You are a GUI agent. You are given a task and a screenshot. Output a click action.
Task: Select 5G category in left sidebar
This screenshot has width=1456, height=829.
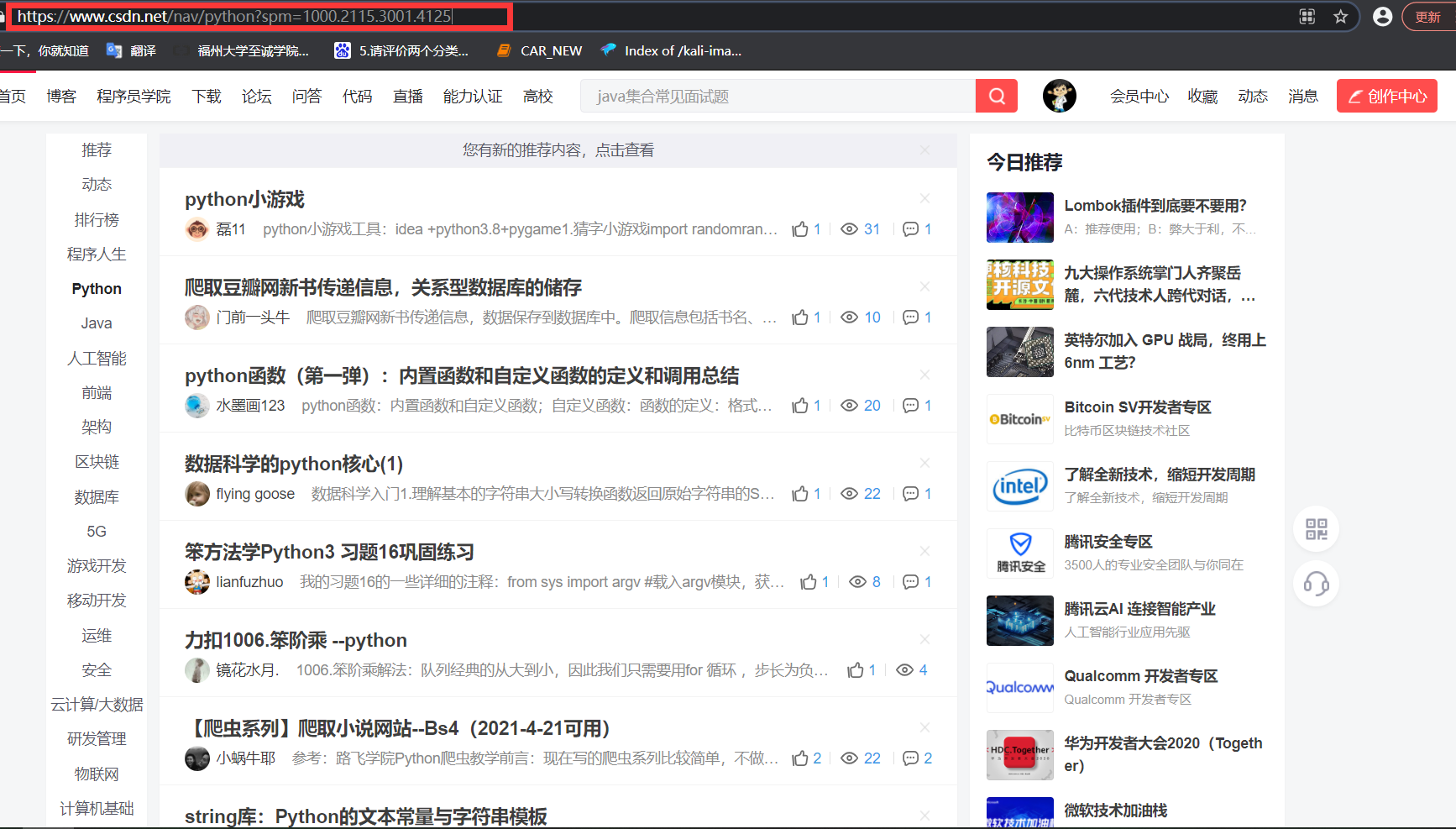[x=97, y=532]
